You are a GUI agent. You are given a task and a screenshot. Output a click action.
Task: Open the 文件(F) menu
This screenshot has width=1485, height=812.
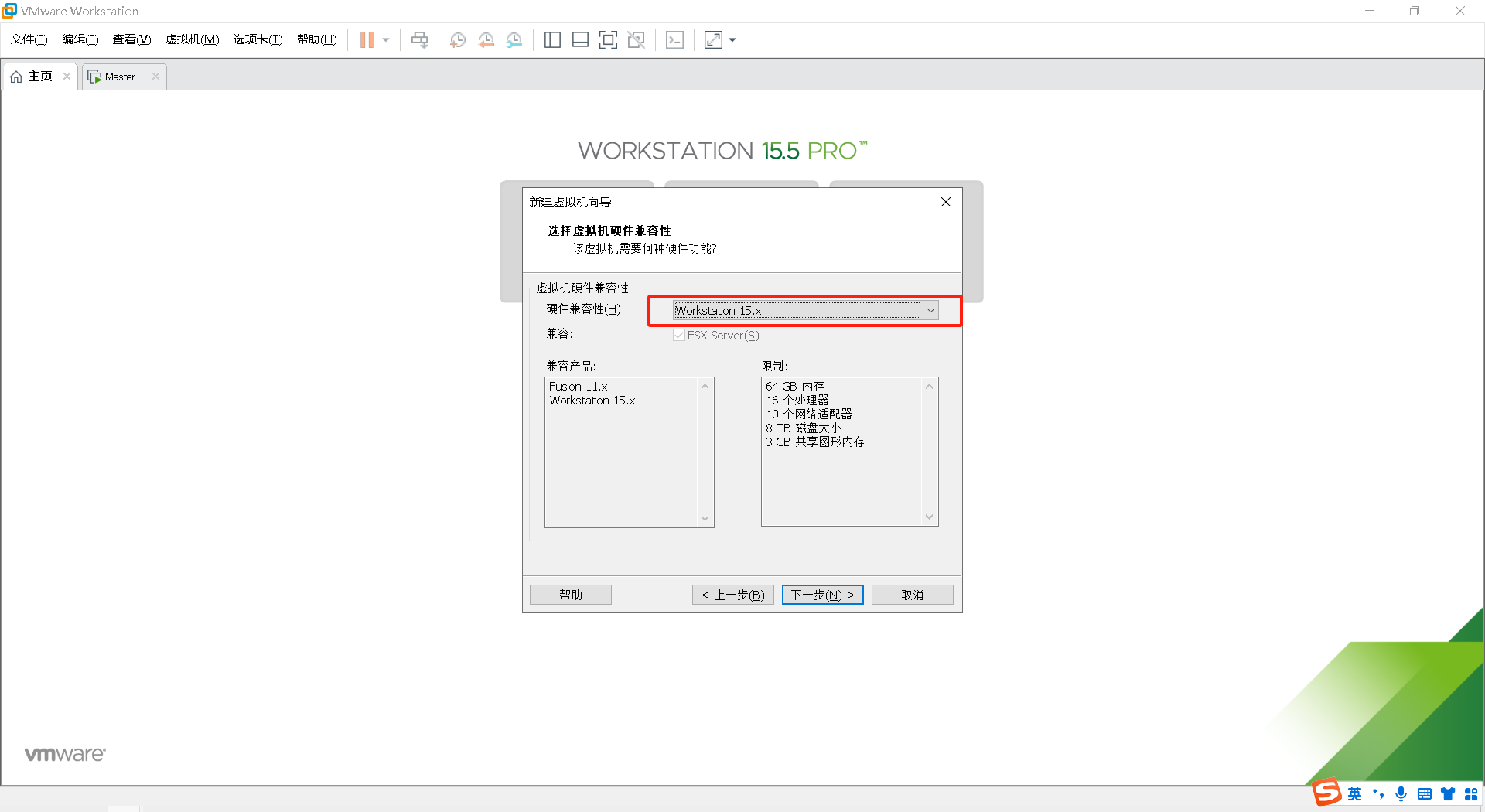(x=29, y=39)
